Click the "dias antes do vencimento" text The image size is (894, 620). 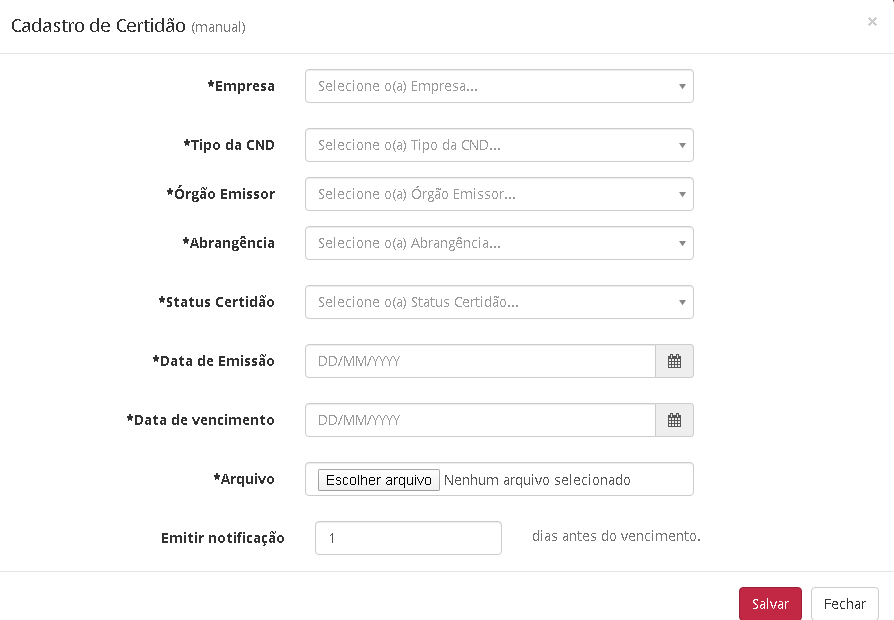tap(616, 536)
